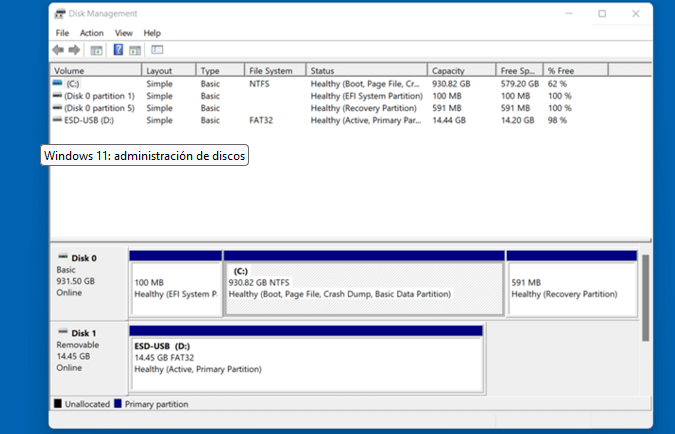Sort by the Layout column header
Image resolution: width=675 pixels, height=434 pixels.
coord(169,71)
